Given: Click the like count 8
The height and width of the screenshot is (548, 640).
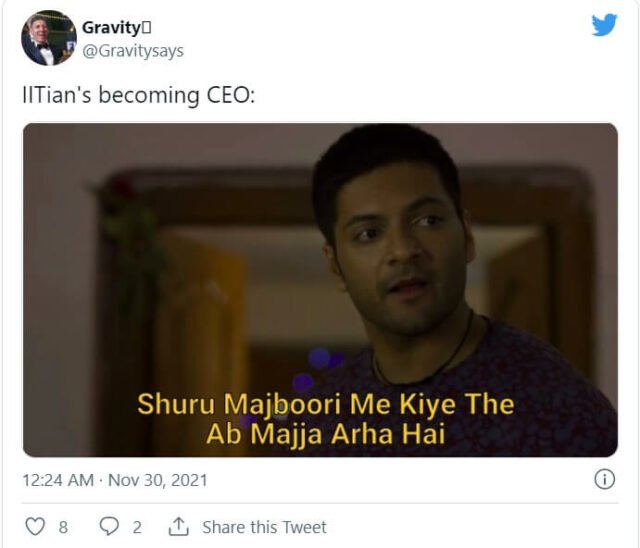Looking at the screenshot, I should tap(63, 527).
